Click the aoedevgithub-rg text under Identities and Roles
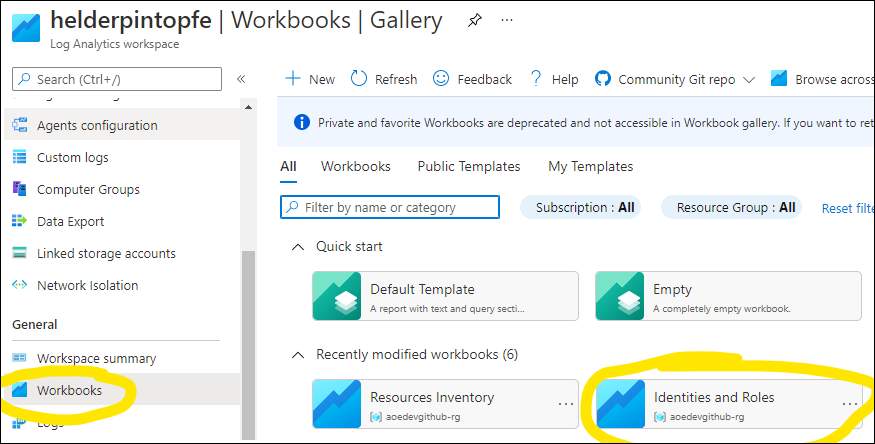Screen dimensions: 875x444 click(707, 417)
